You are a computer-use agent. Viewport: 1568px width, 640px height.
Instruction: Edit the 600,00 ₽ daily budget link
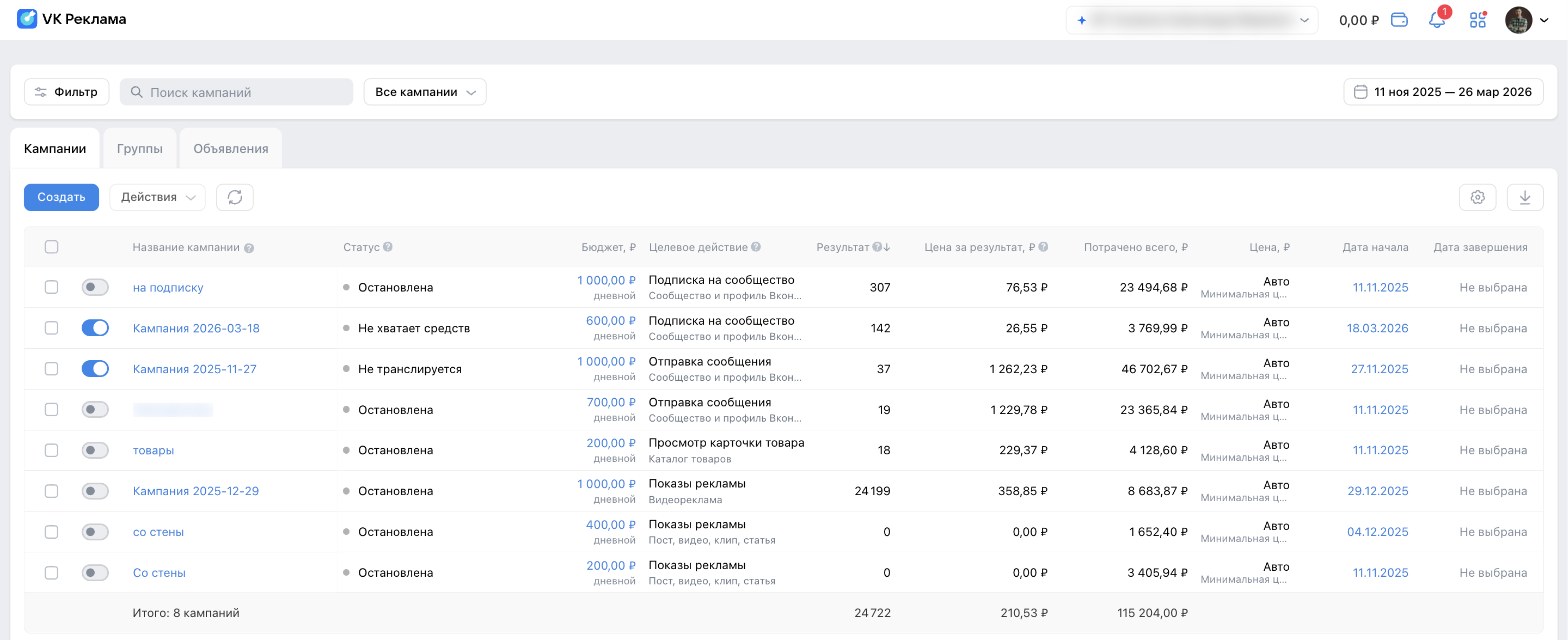coord(611,321)
